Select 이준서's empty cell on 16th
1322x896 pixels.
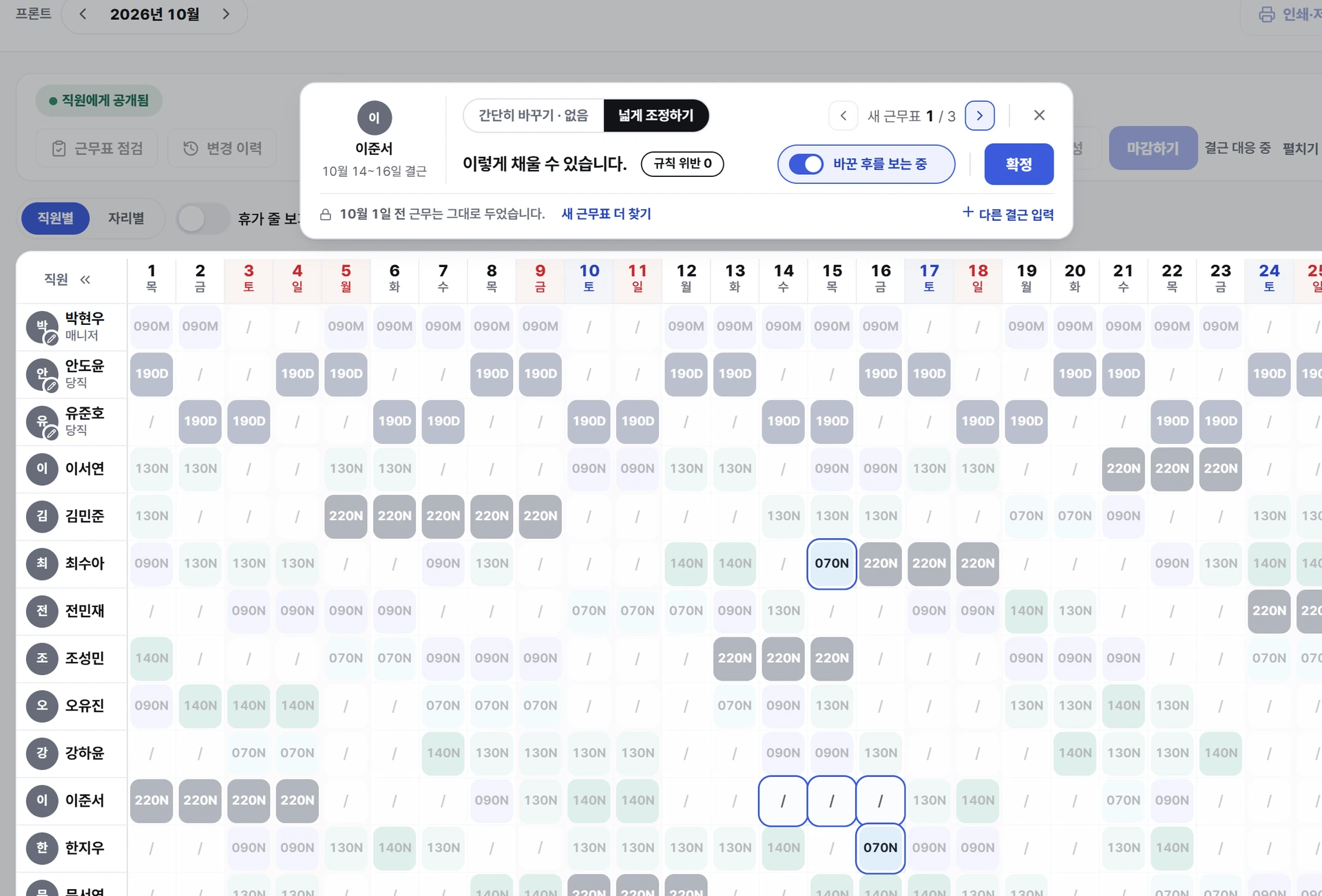(880, 801)
